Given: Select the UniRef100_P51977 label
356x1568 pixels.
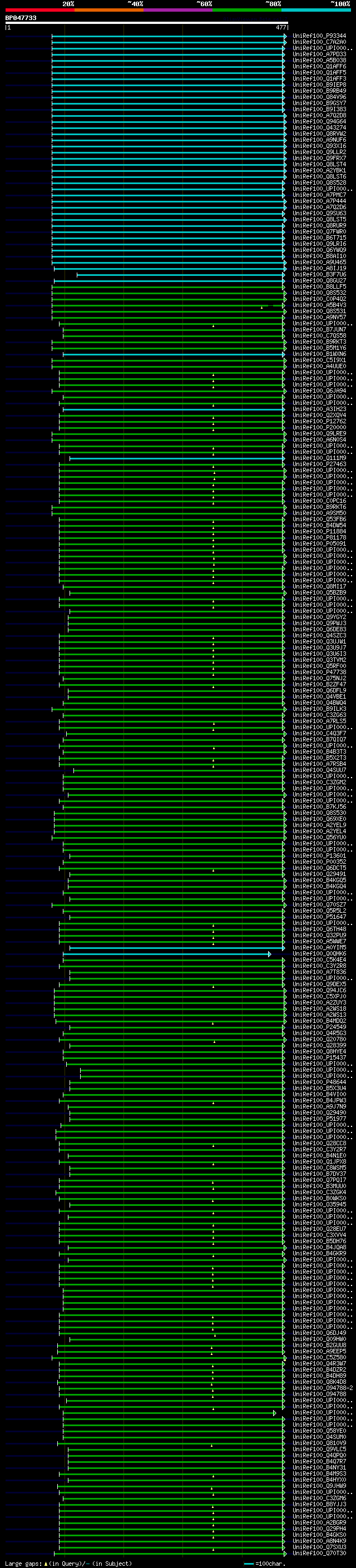Looking at the screenshot, I should coord(319,1119).
